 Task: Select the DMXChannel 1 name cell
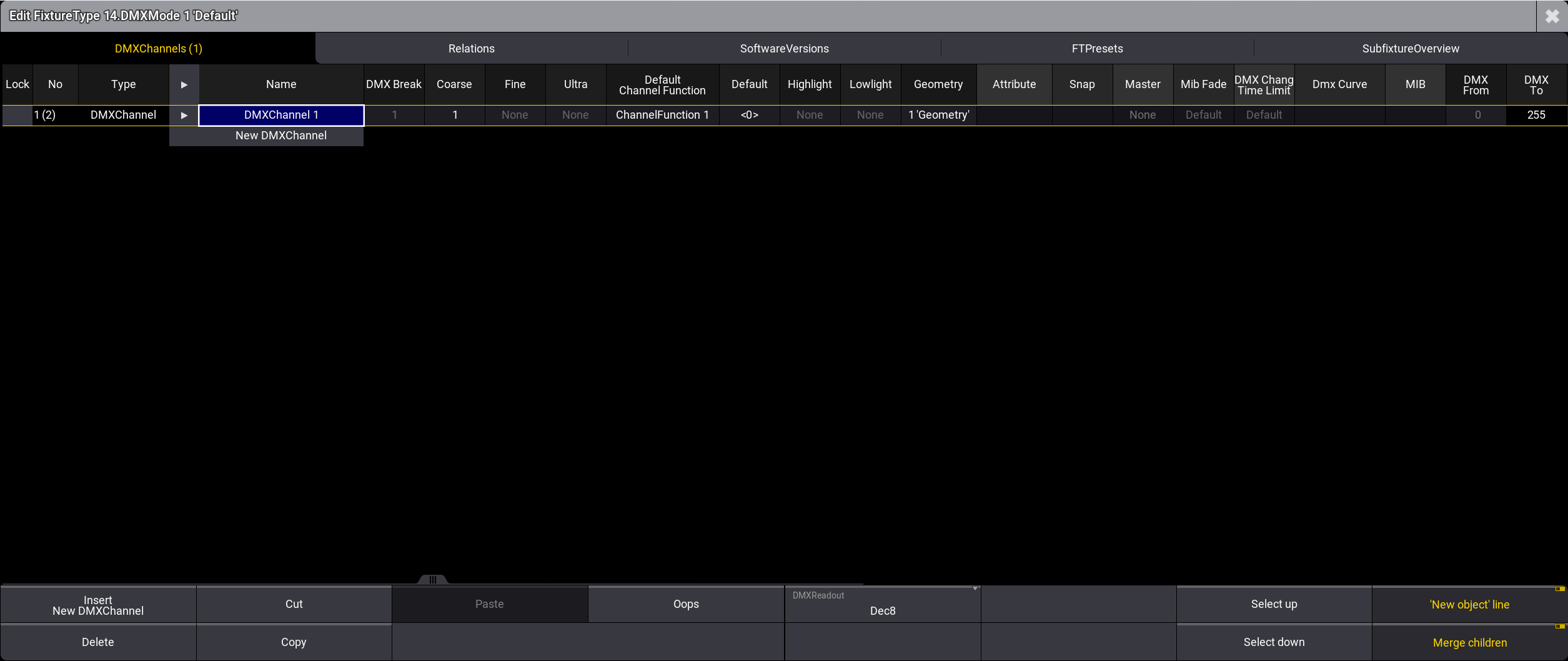(x=281, y=116)
